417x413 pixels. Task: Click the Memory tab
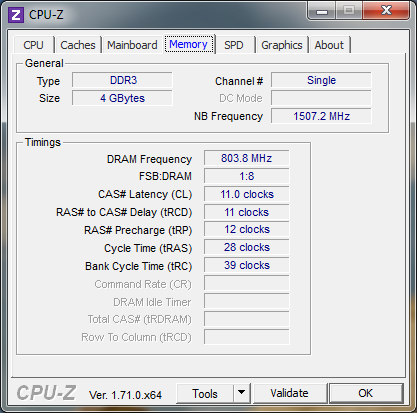tap(189, 44)
